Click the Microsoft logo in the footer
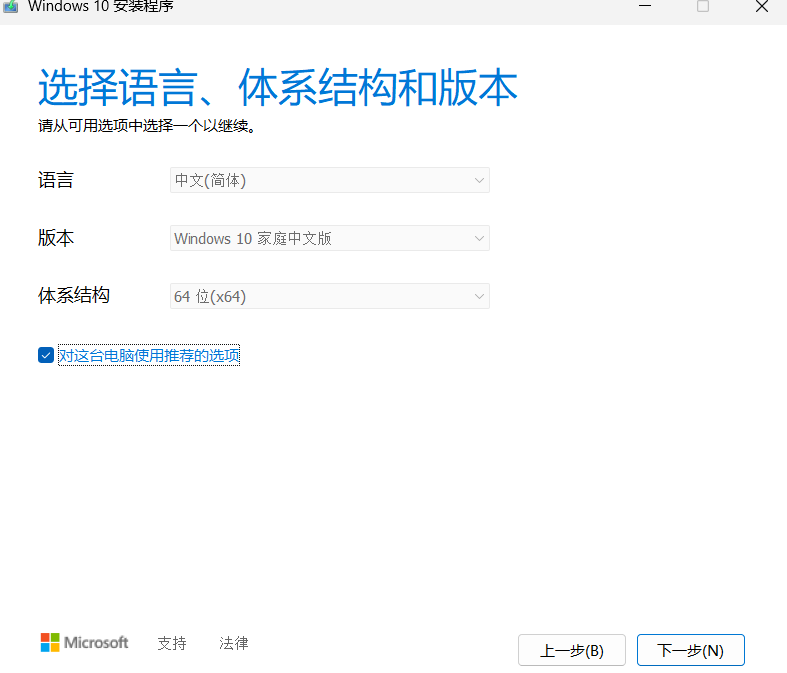Viewport: 787px width, 673px height. [84, 642]
